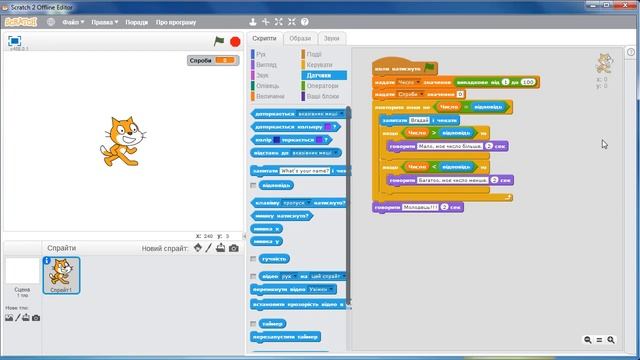Open Спроби variable dropdown in script
Image resolution: width=640 pixels, height=360 pixels.
[x=422, y=94]
